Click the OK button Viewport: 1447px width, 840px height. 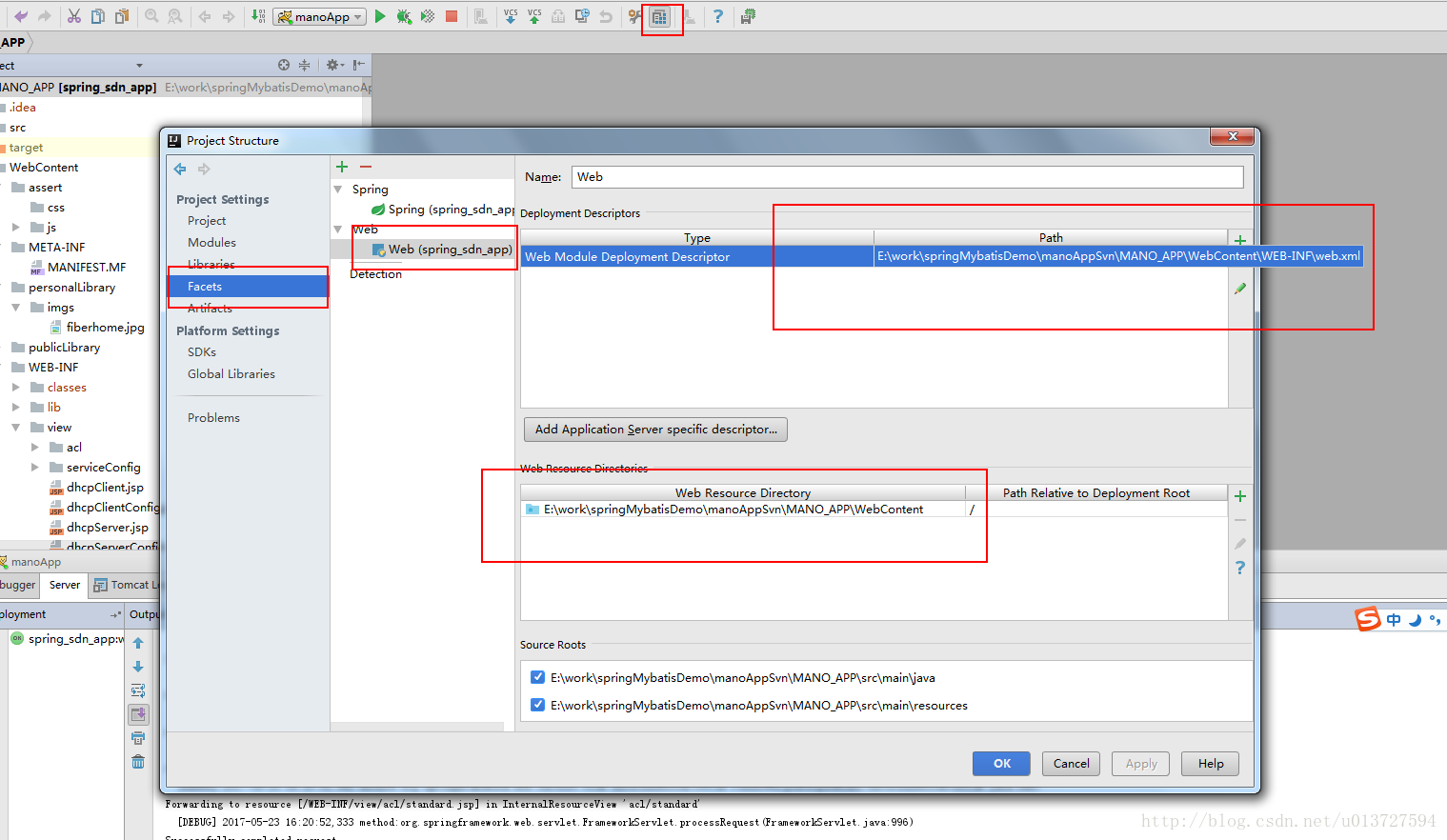[1001, 763]
